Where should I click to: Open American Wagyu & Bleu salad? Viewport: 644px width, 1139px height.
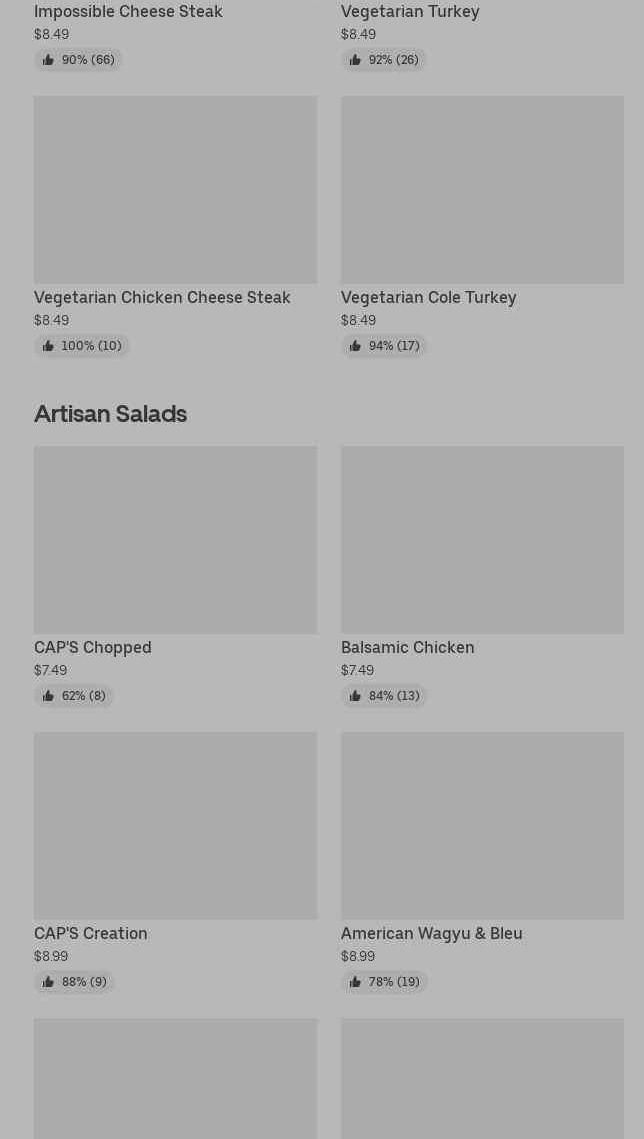pos(431,933)
